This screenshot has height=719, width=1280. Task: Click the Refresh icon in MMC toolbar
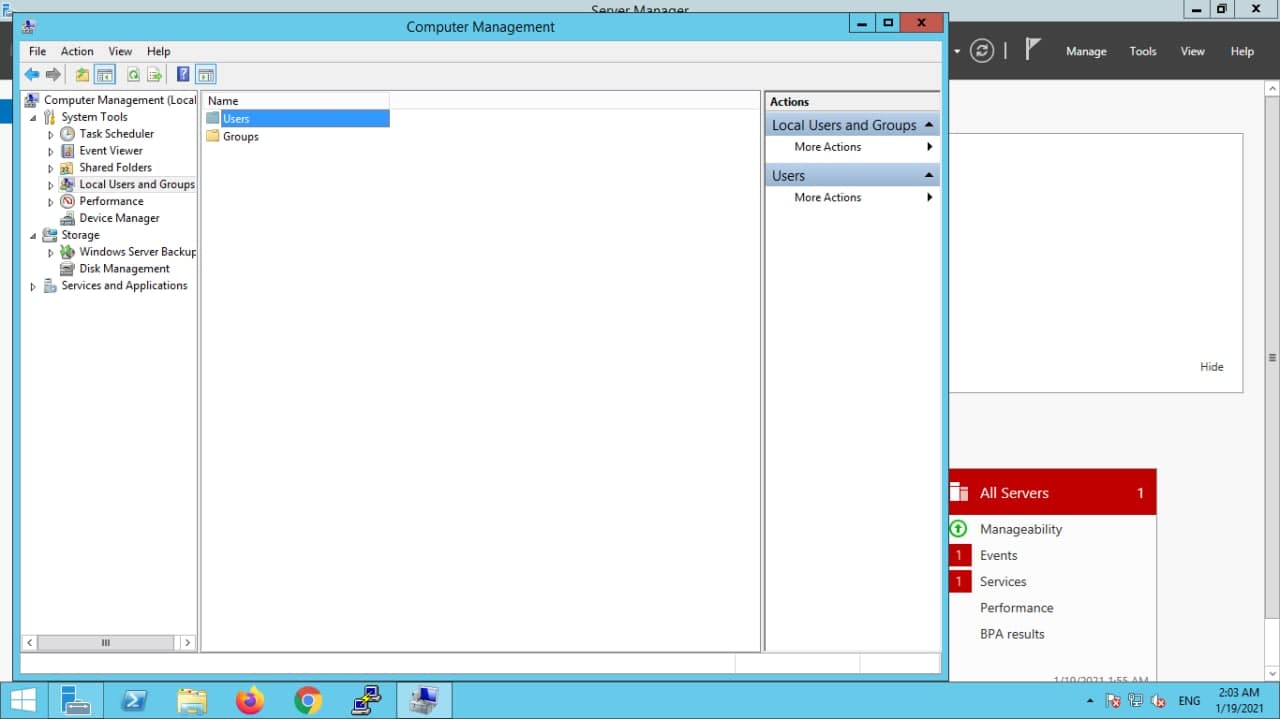133,75
